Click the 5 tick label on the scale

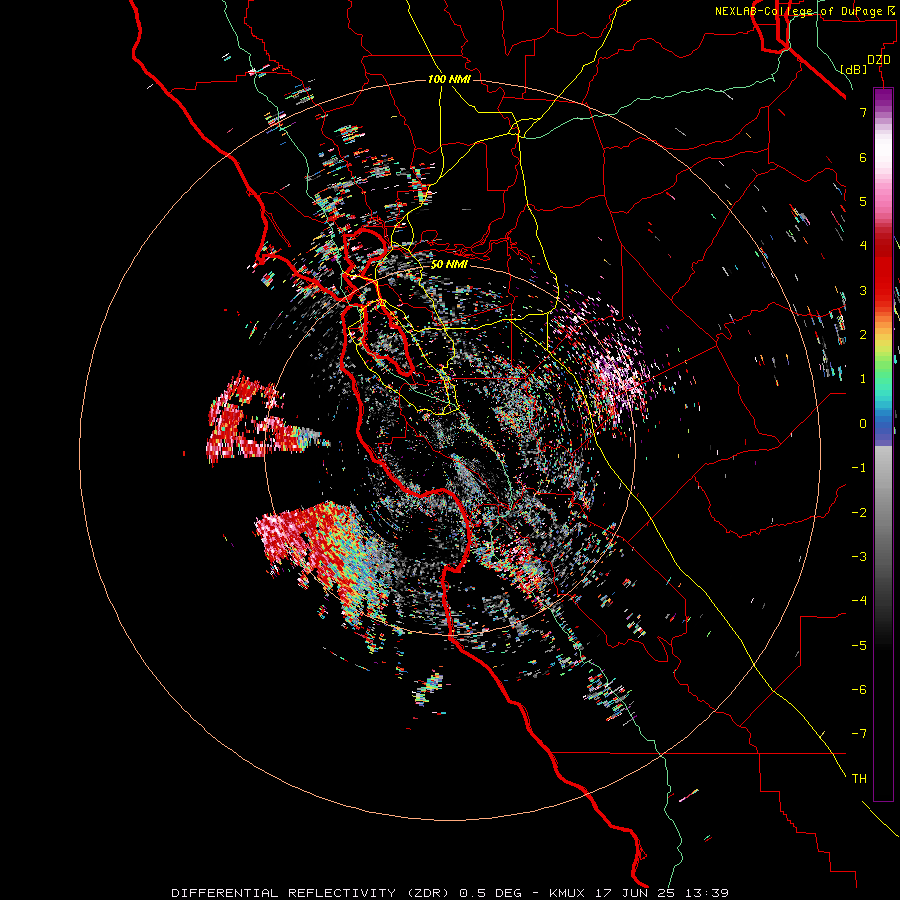863,201
